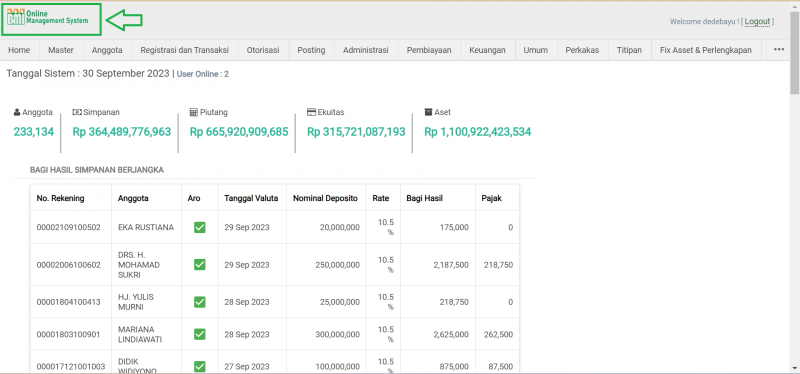Toggle Aro checkbox for DIDIK WIDIYONO
This screenshot has width=800, height=374.
(x=199, y=366)
